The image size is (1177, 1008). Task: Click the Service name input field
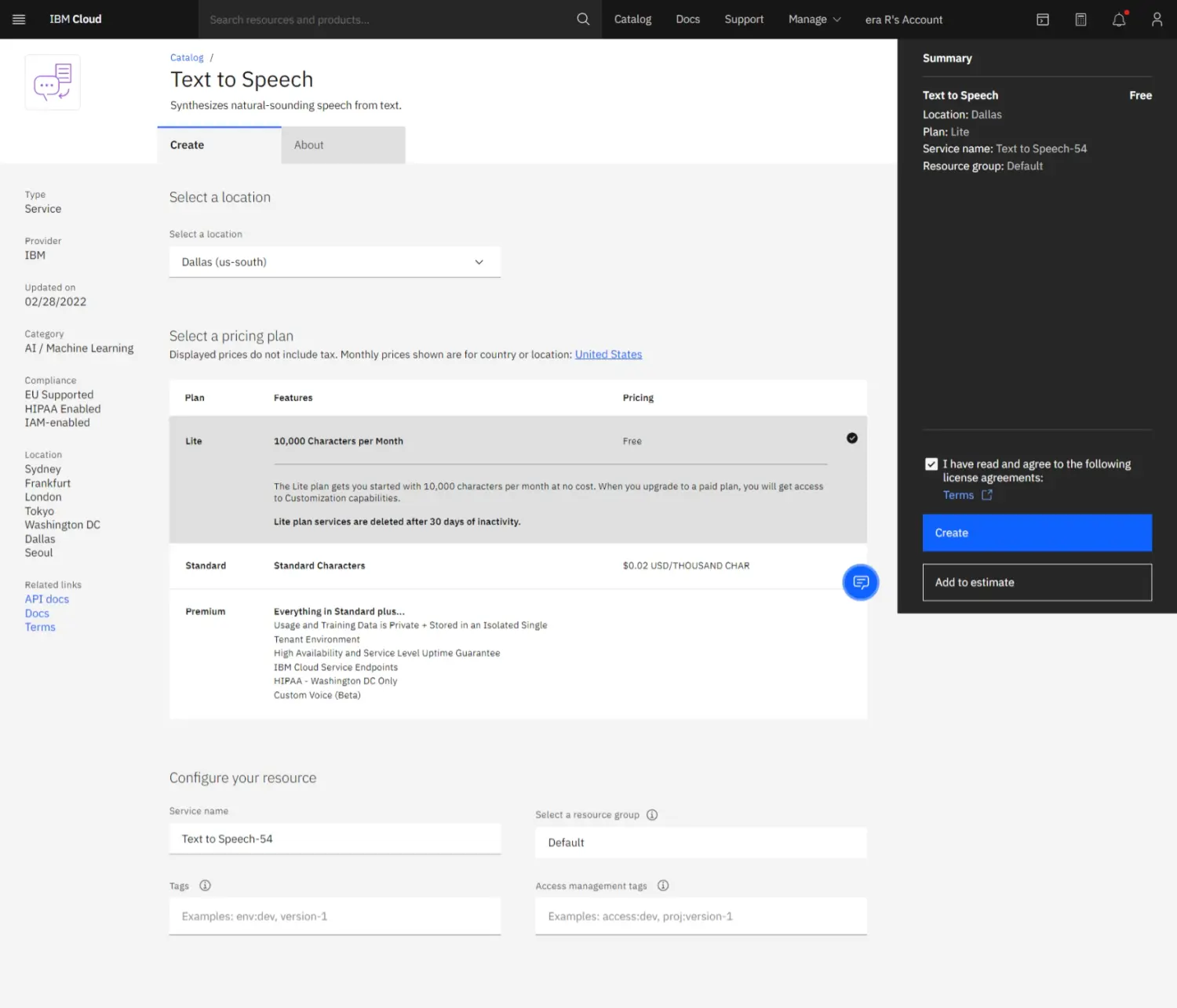(x=334, y=839)
